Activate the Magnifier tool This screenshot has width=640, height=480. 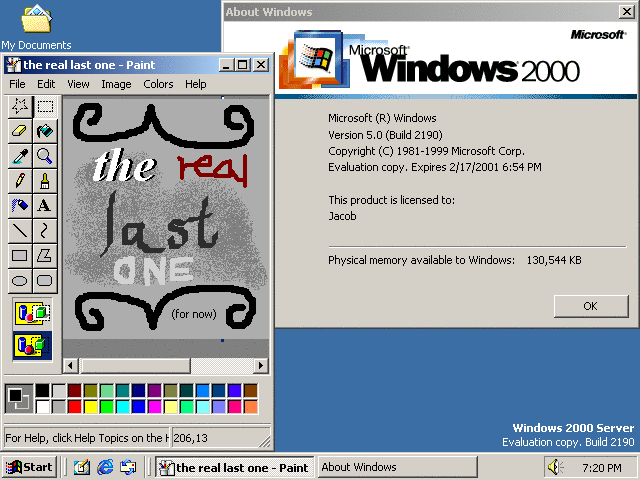tap(45, 156)
